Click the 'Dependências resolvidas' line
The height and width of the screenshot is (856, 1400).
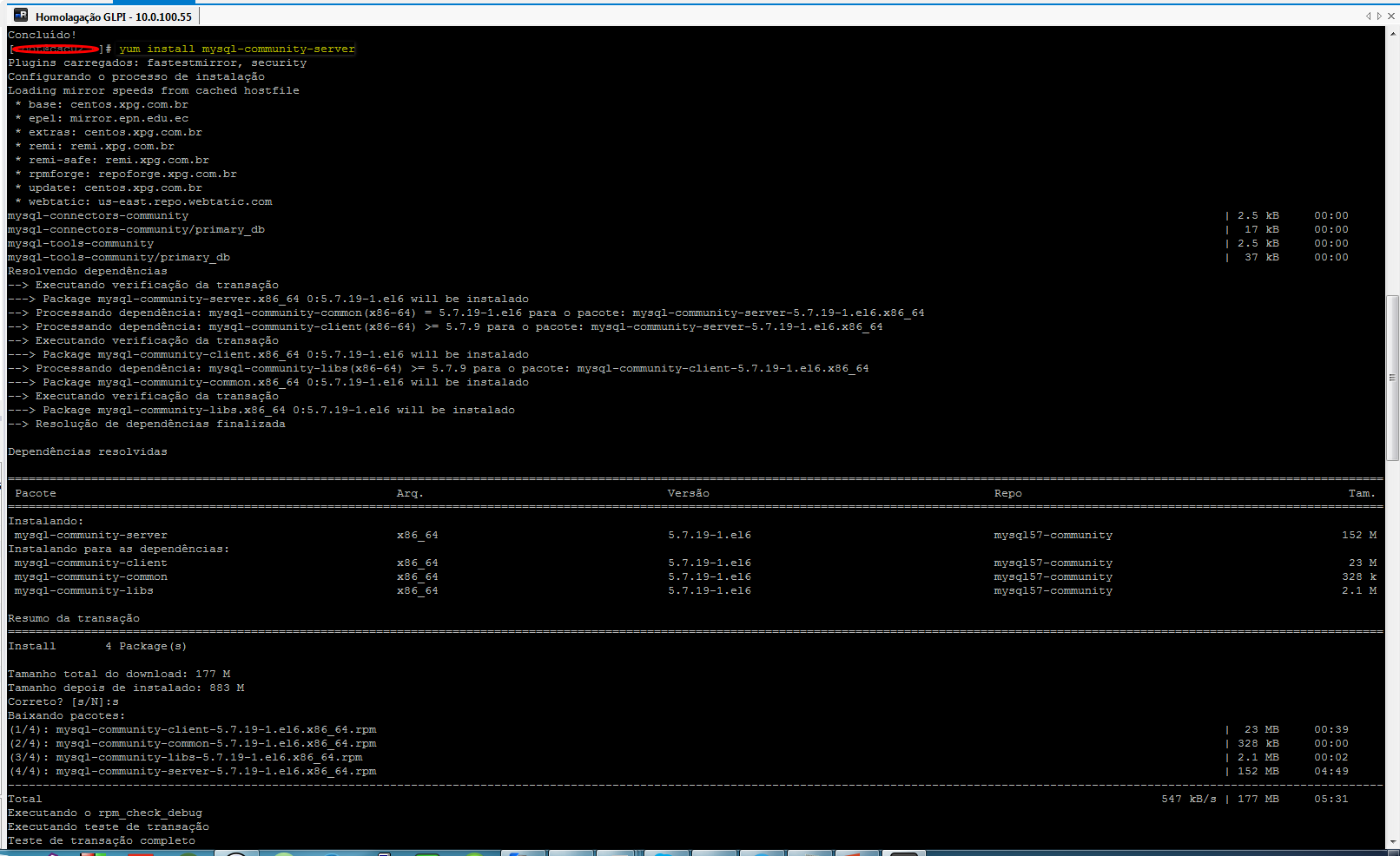pos(88,451)
